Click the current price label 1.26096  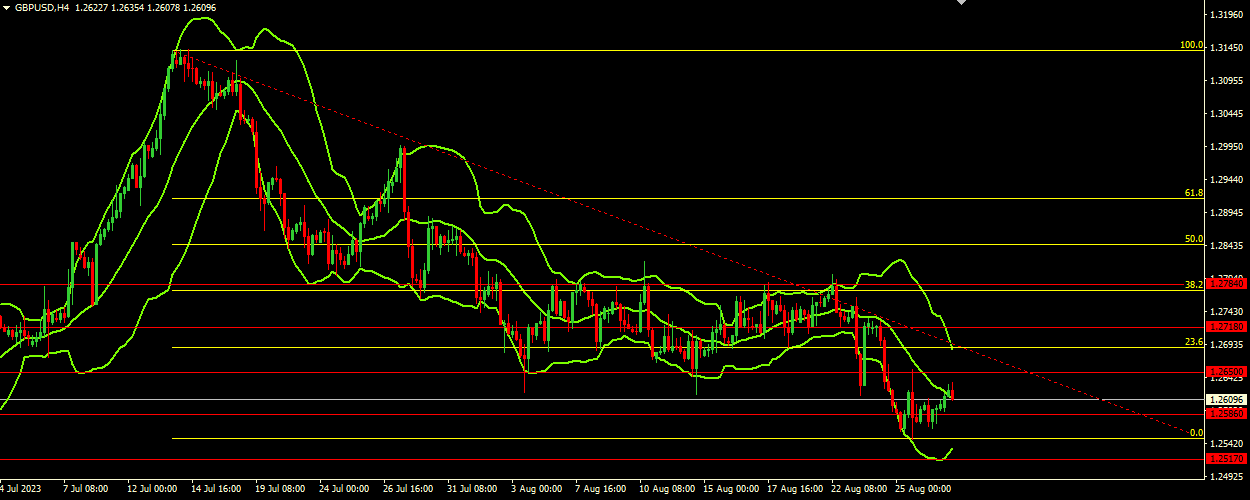(1227, 399)
